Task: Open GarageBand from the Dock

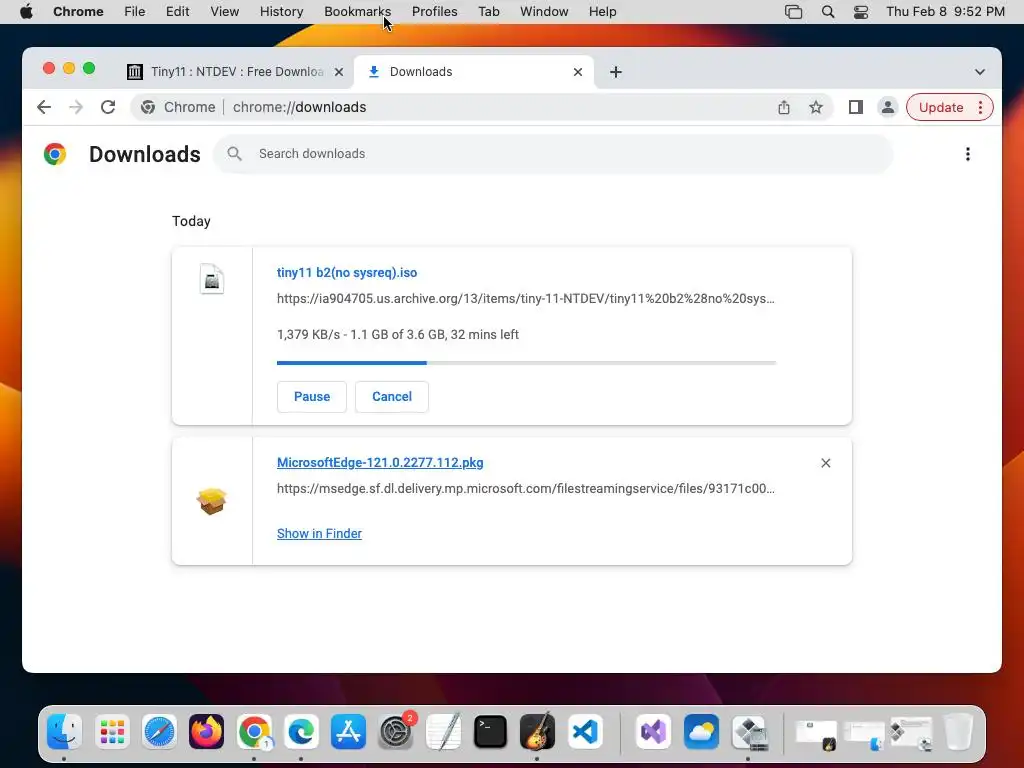Action: click(x=537, y=731)
